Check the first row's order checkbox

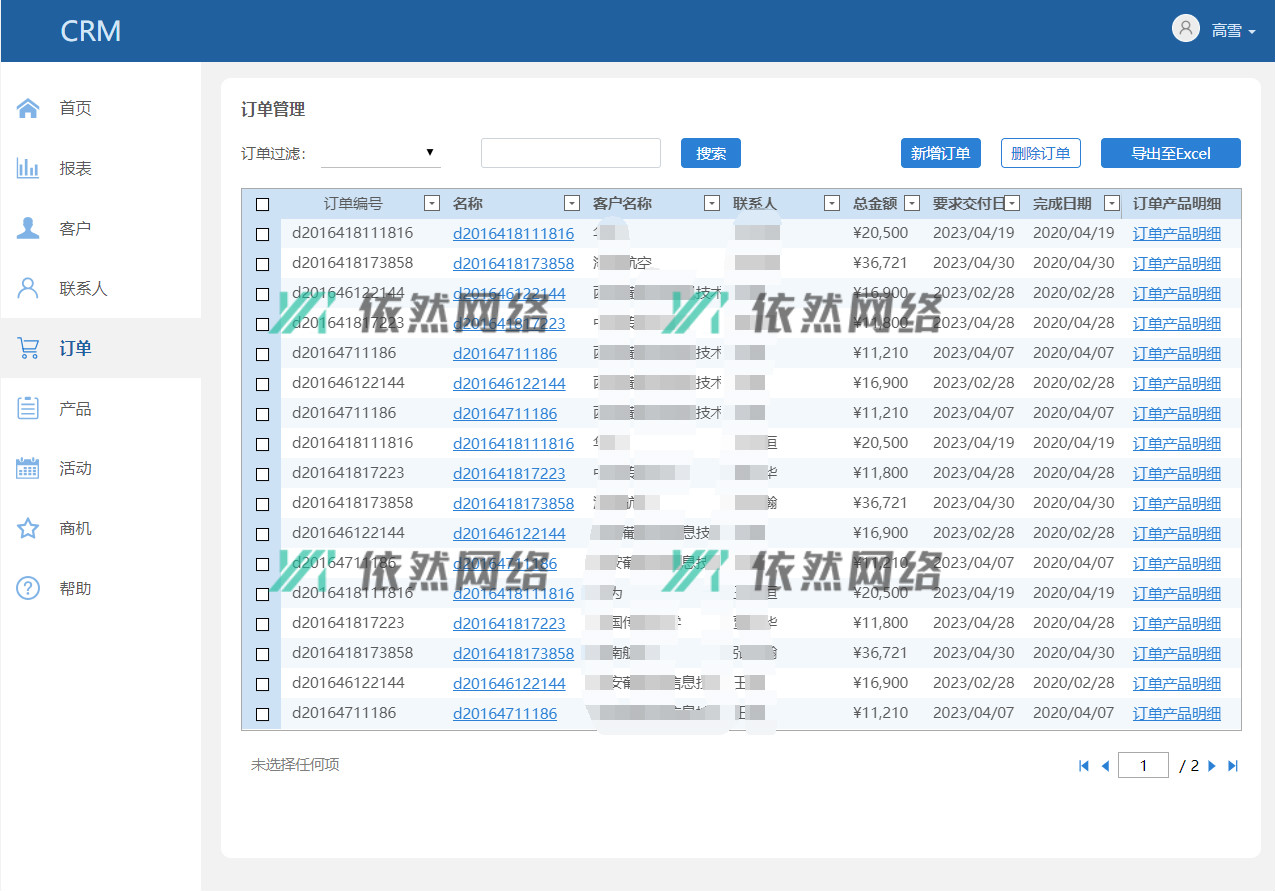point(262,234)
